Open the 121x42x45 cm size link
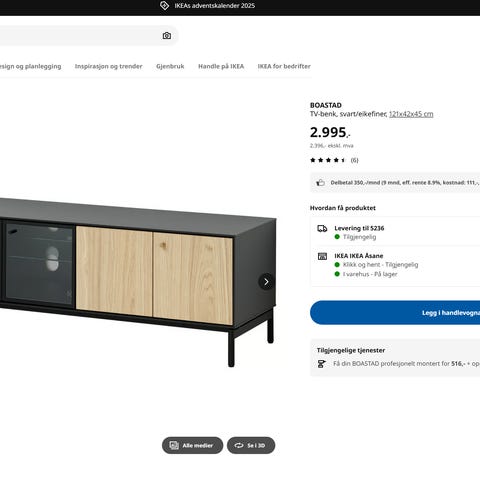The image size is (480, 480). (x=411, y=114)
